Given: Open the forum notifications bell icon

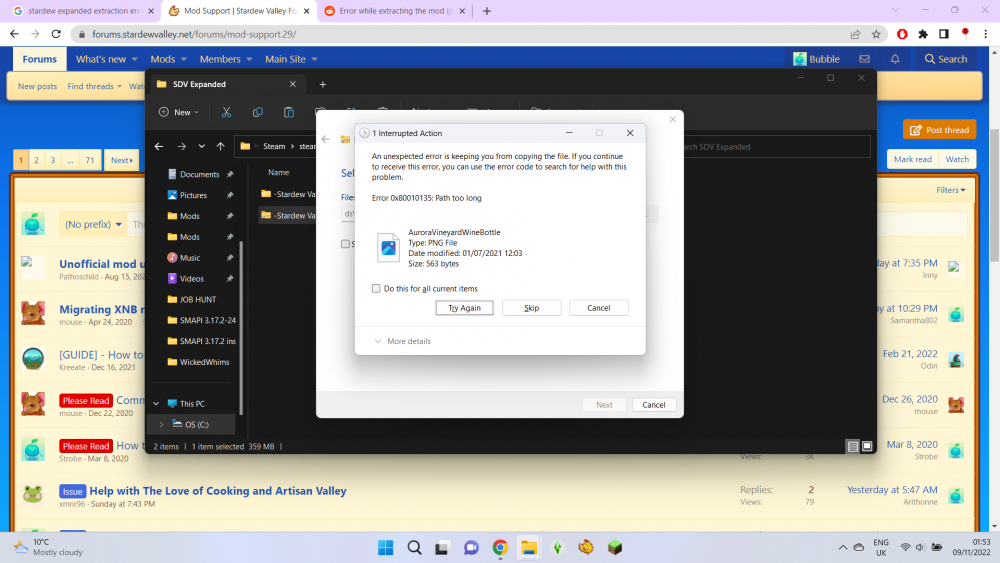Looking at the screenshot, I should point(895,59).
